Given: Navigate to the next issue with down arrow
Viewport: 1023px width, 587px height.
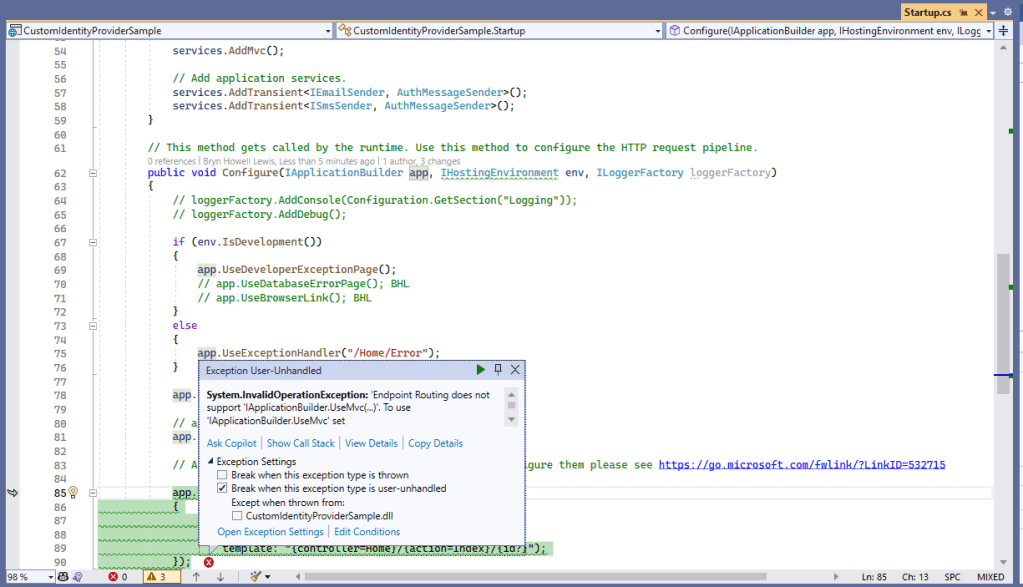Looking at the screenshot, I should click(220, 577).
